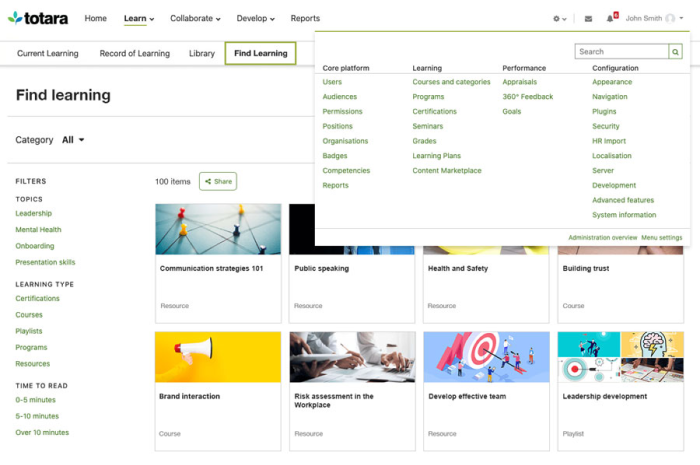Open the messages envelope icon

coord(588,19)
